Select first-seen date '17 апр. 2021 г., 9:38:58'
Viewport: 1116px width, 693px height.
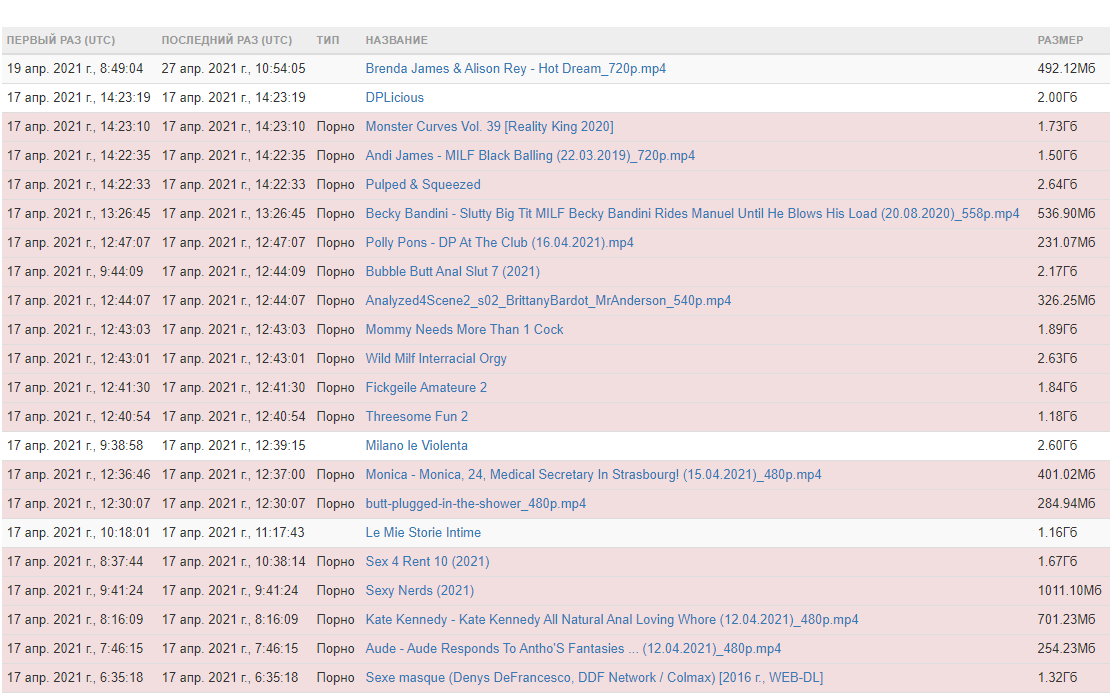click(75, 445)
